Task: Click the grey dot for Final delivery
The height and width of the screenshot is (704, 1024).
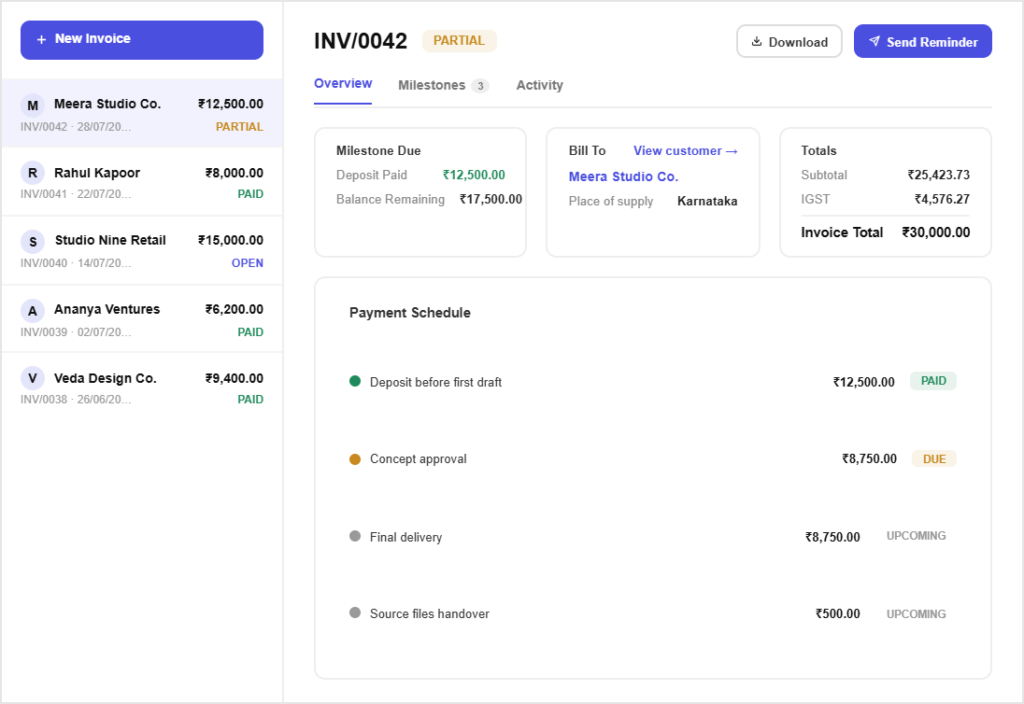Action: (355, 536)
